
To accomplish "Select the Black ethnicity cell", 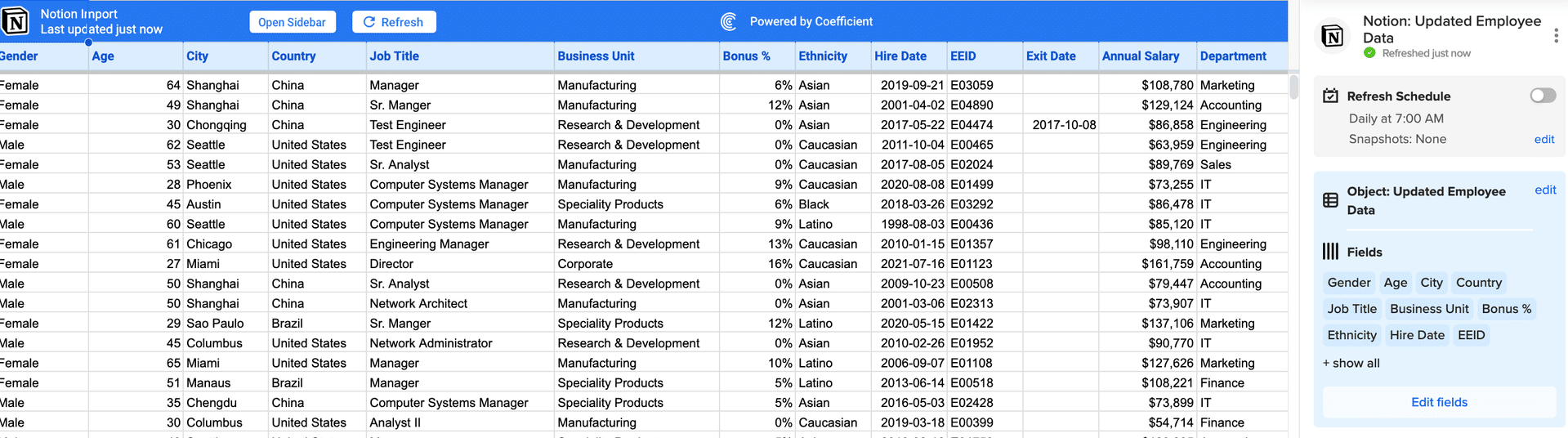I will (833, 204).
